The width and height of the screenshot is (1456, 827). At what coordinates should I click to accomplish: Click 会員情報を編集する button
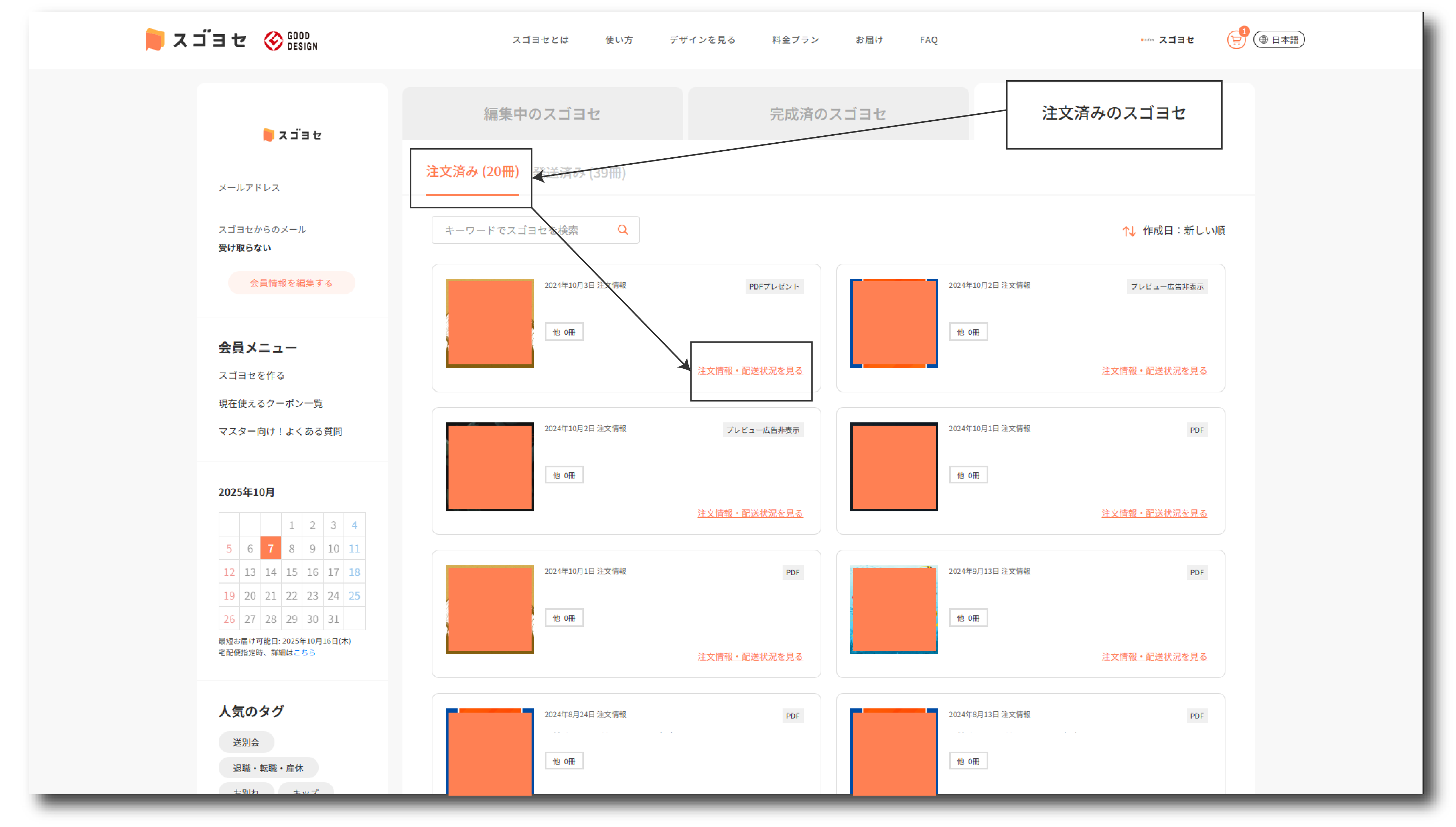[291, 283]
